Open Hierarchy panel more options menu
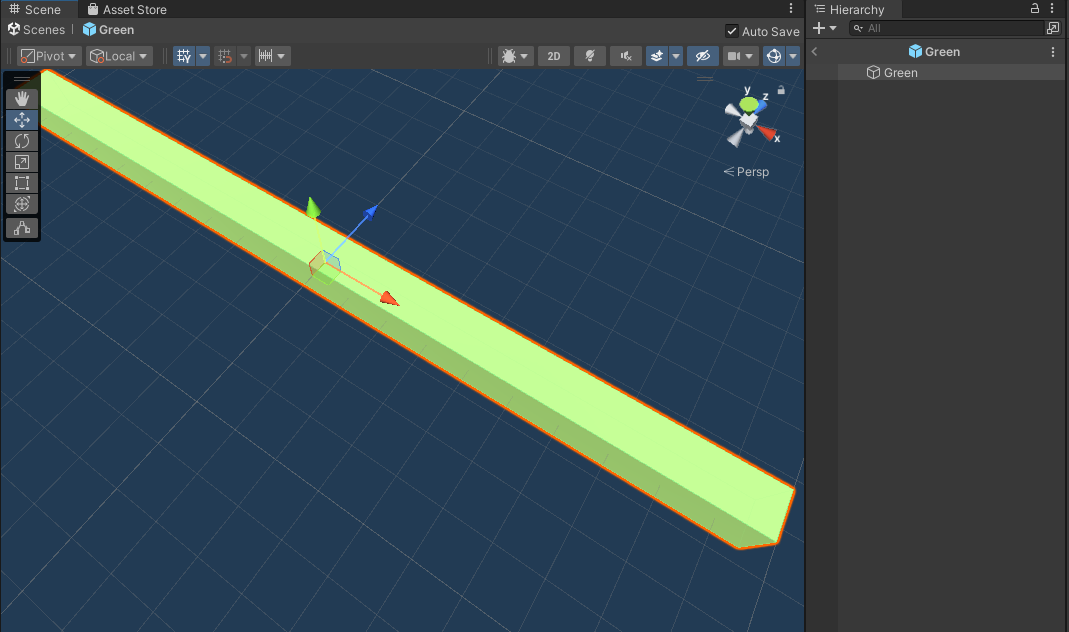The image size is (1069, 632). tap(1053, 8)
